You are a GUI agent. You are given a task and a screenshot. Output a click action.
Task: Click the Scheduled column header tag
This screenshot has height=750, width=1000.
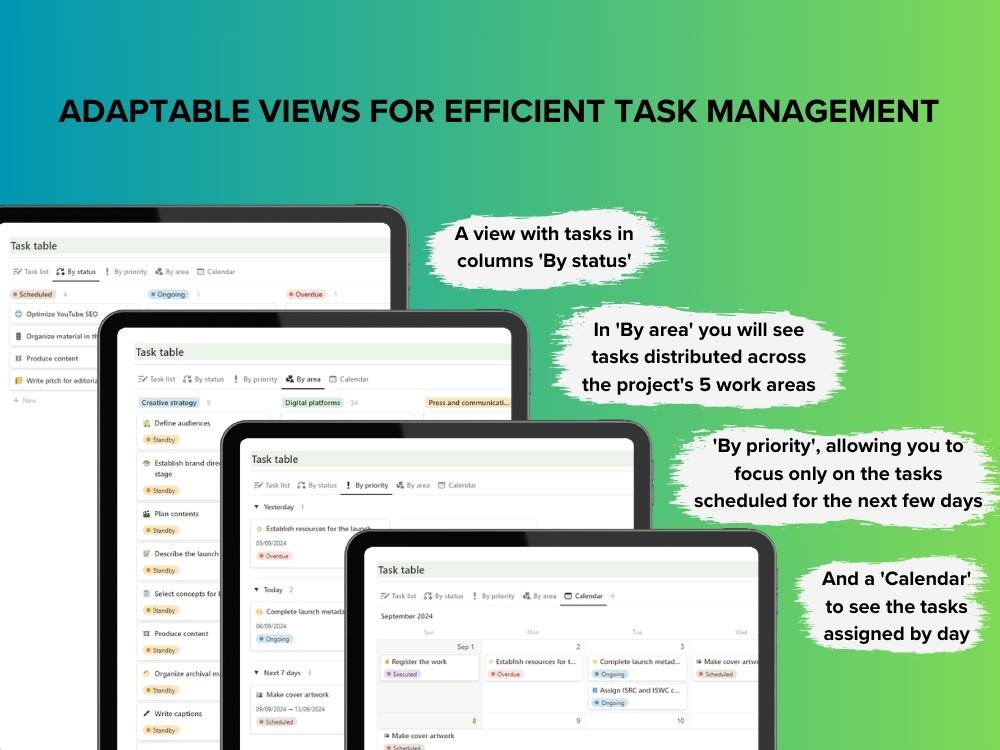pyautogui.click(x=33, y=294)
